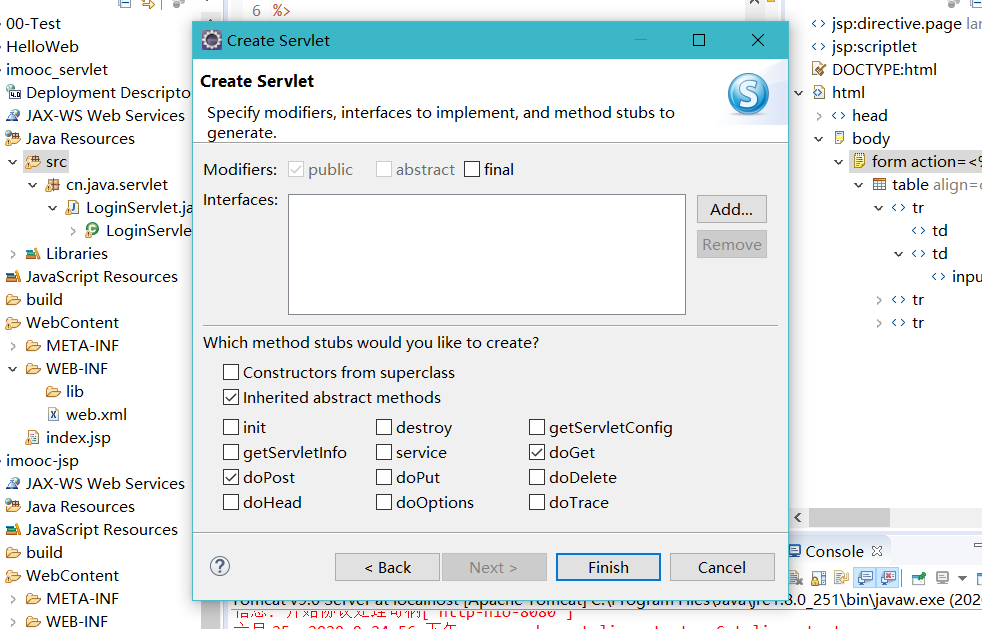Expand the Libraries node

[13, 254]
